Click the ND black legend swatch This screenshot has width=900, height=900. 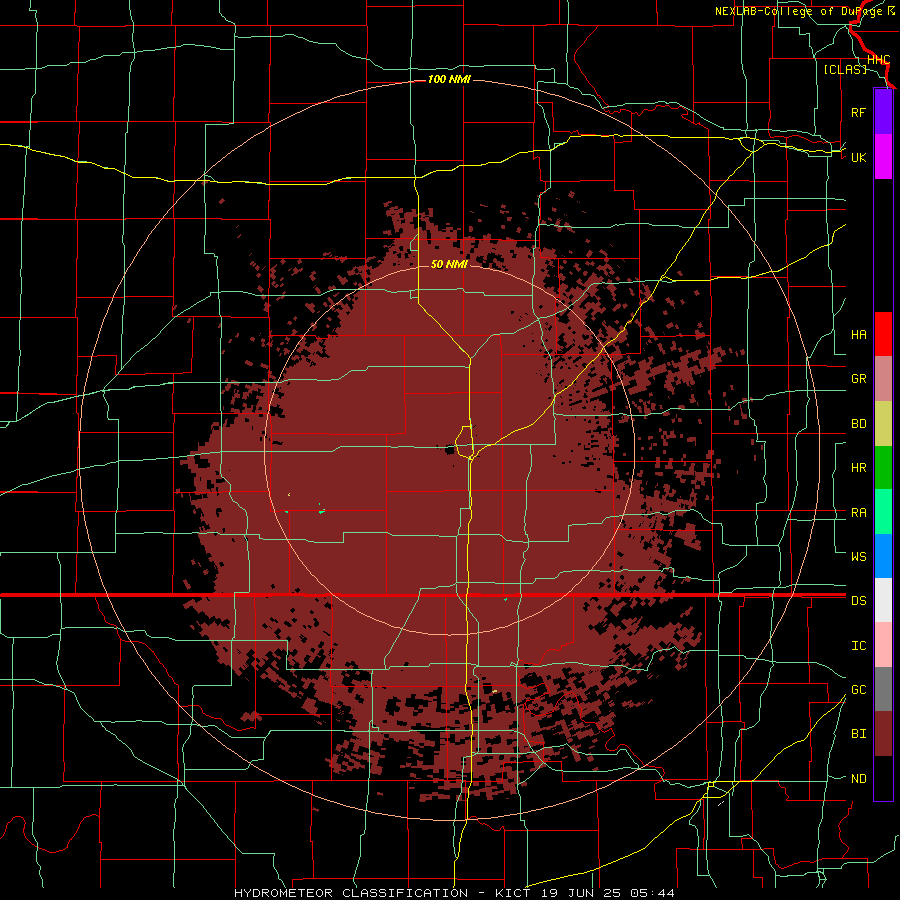883,778
